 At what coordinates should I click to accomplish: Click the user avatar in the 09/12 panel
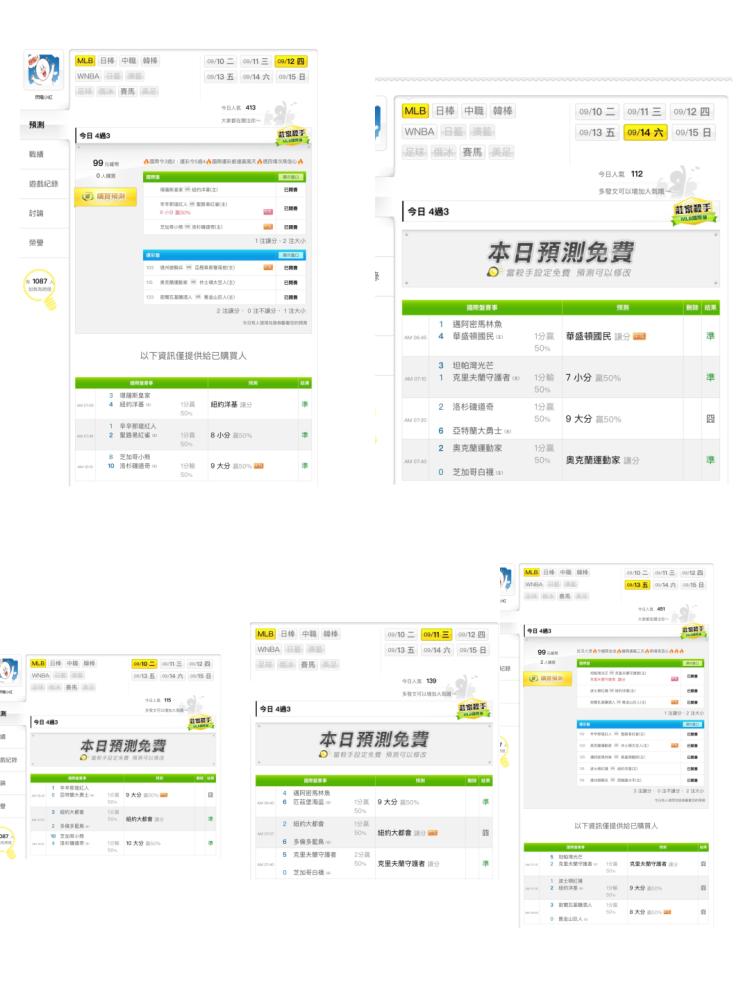44,70
